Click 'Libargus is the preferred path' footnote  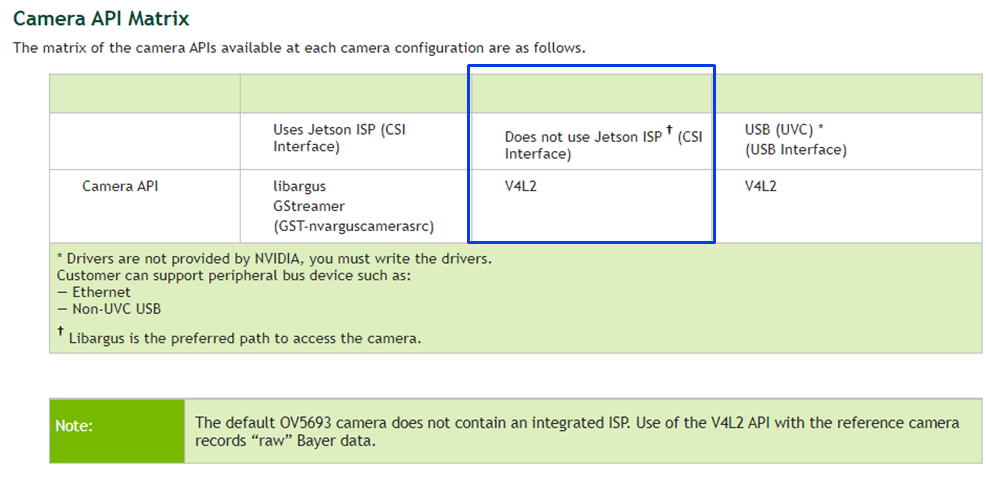[x=239, y=336]
